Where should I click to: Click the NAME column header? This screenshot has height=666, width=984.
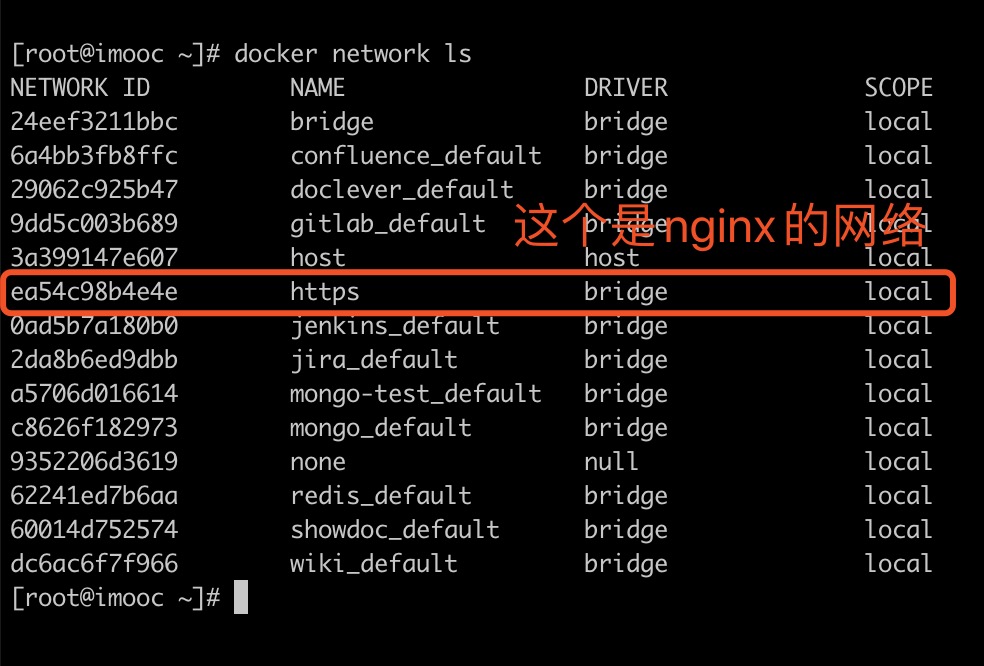tap(317, 88)
